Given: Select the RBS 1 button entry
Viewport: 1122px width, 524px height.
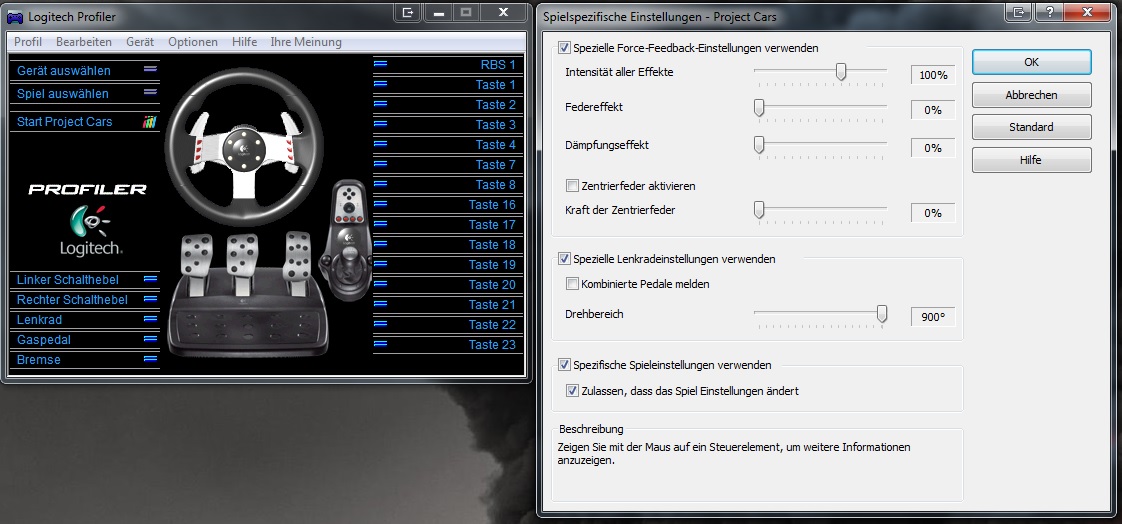Looking at the screenshot, I should [x=448, y=64].
